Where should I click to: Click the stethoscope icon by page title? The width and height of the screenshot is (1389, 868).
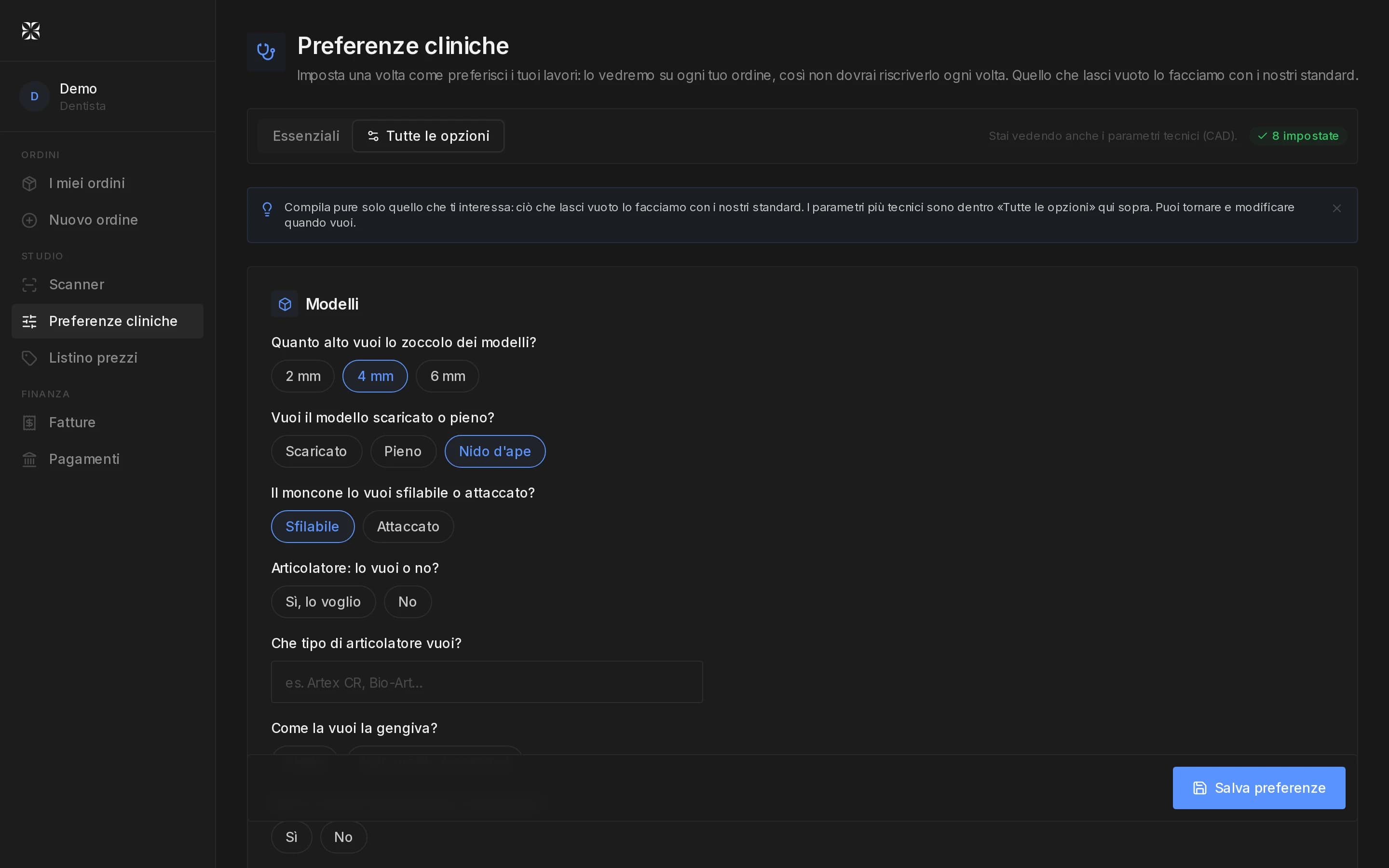click(x=266, y=52)
